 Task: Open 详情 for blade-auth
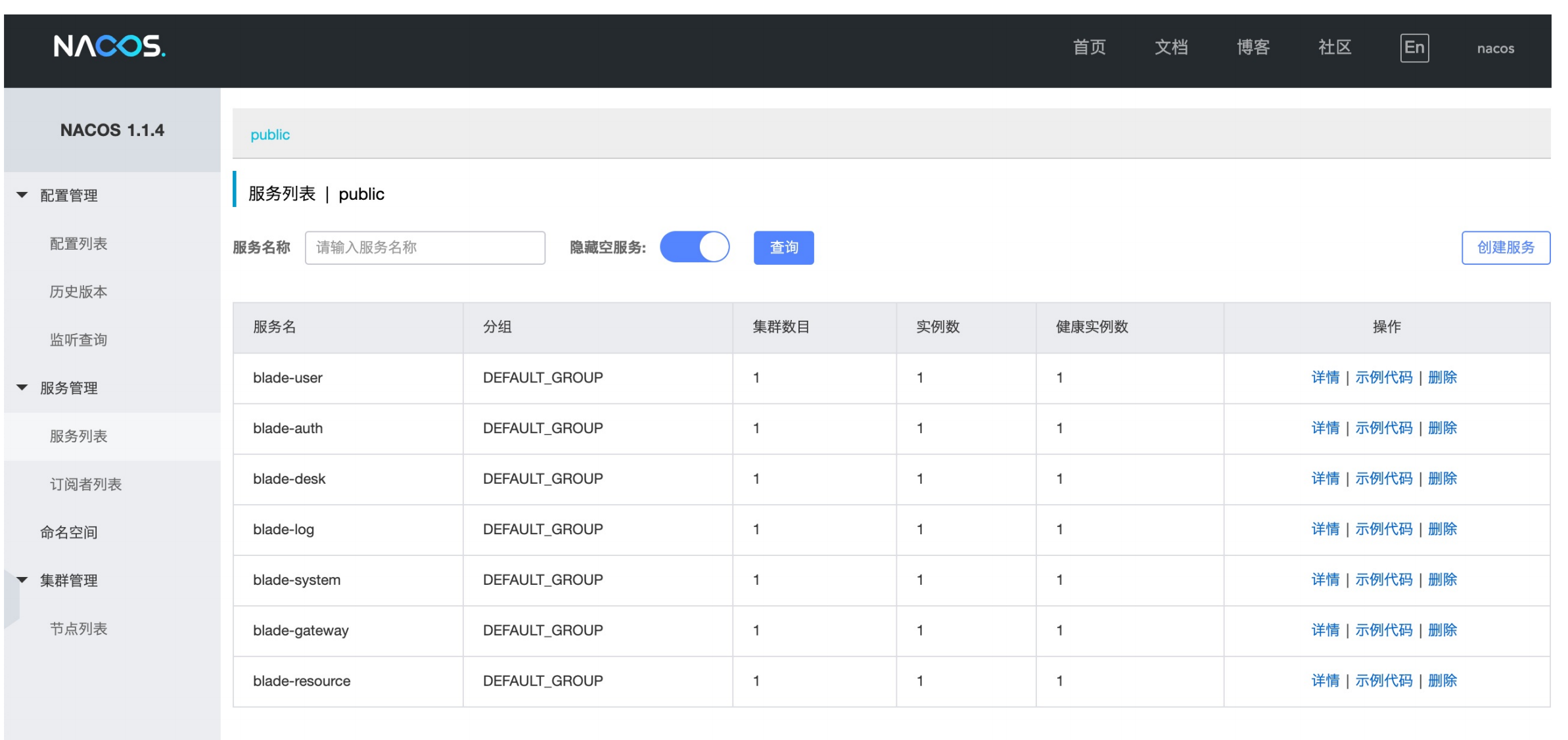[x=1325, y=428]
